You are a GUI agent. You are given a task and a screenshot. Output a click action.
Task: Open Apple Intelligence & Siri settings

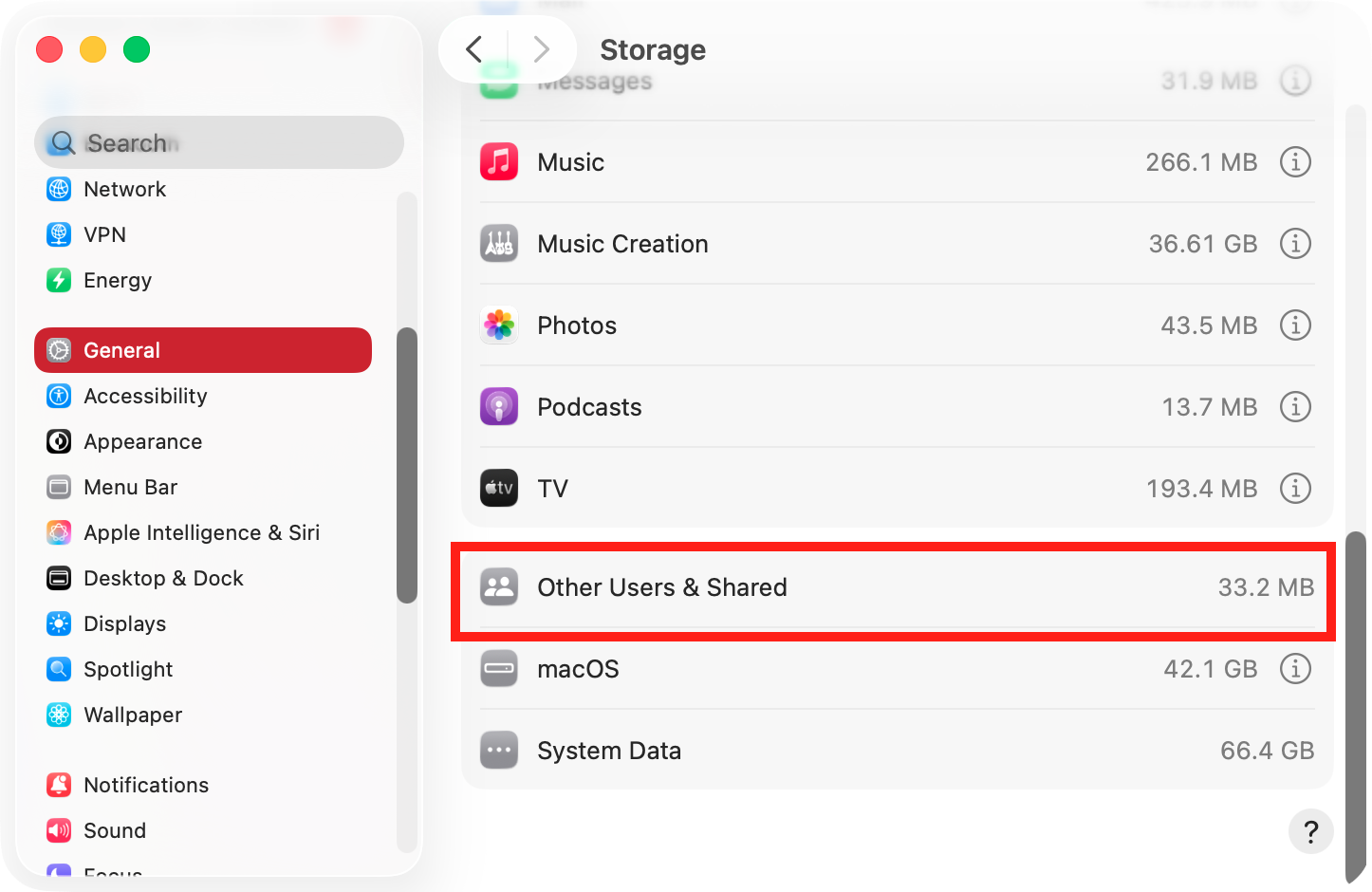pyautogui.click(x=202, y=532)
